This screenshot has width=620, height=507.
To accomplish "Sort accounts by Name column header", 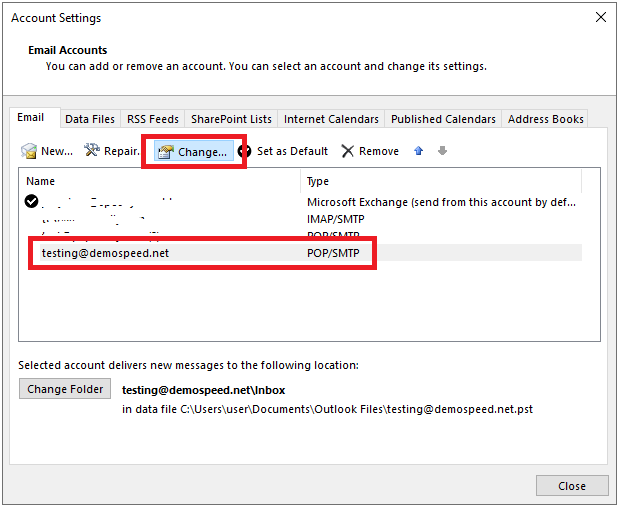I will click(160, 181).
